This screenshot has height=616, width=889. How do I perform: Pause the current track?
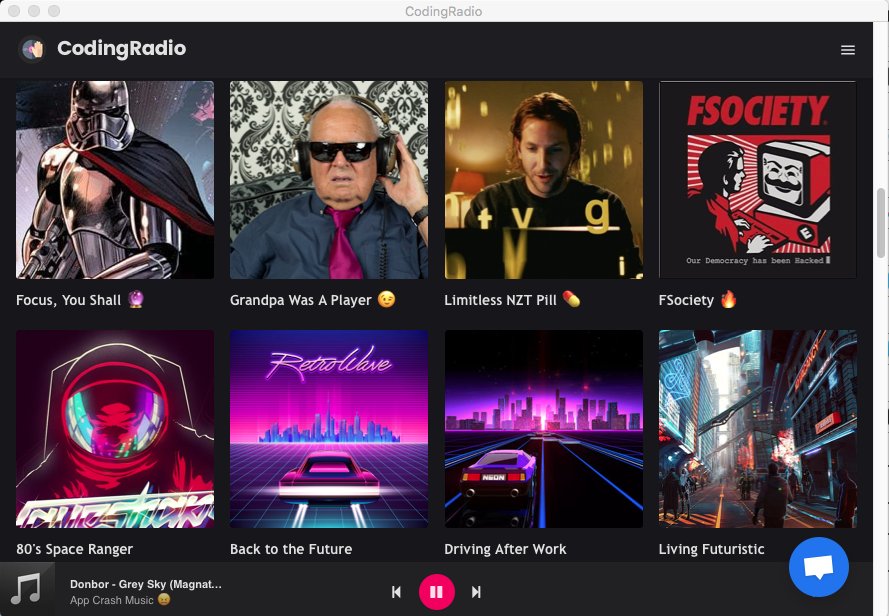coord(437,592)
